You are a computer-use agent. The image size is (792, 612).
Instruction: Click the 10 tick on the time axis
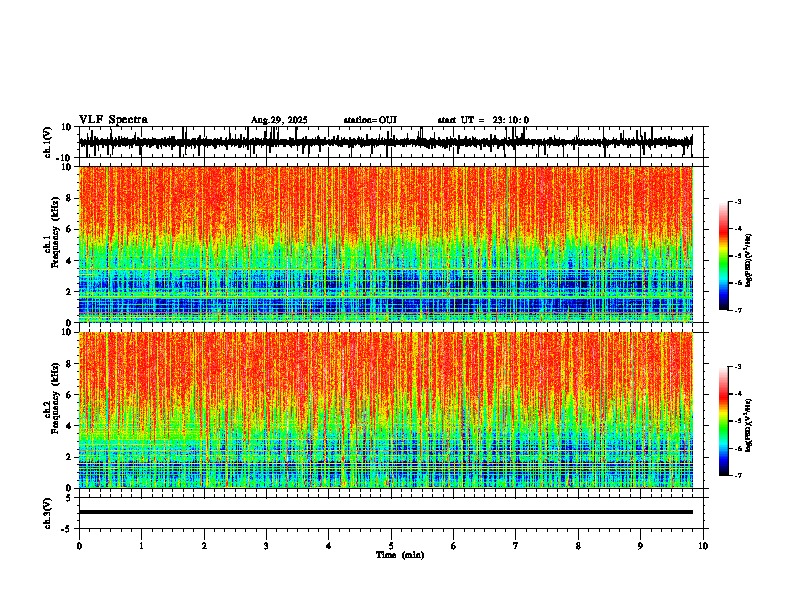(x=703, y=546)
